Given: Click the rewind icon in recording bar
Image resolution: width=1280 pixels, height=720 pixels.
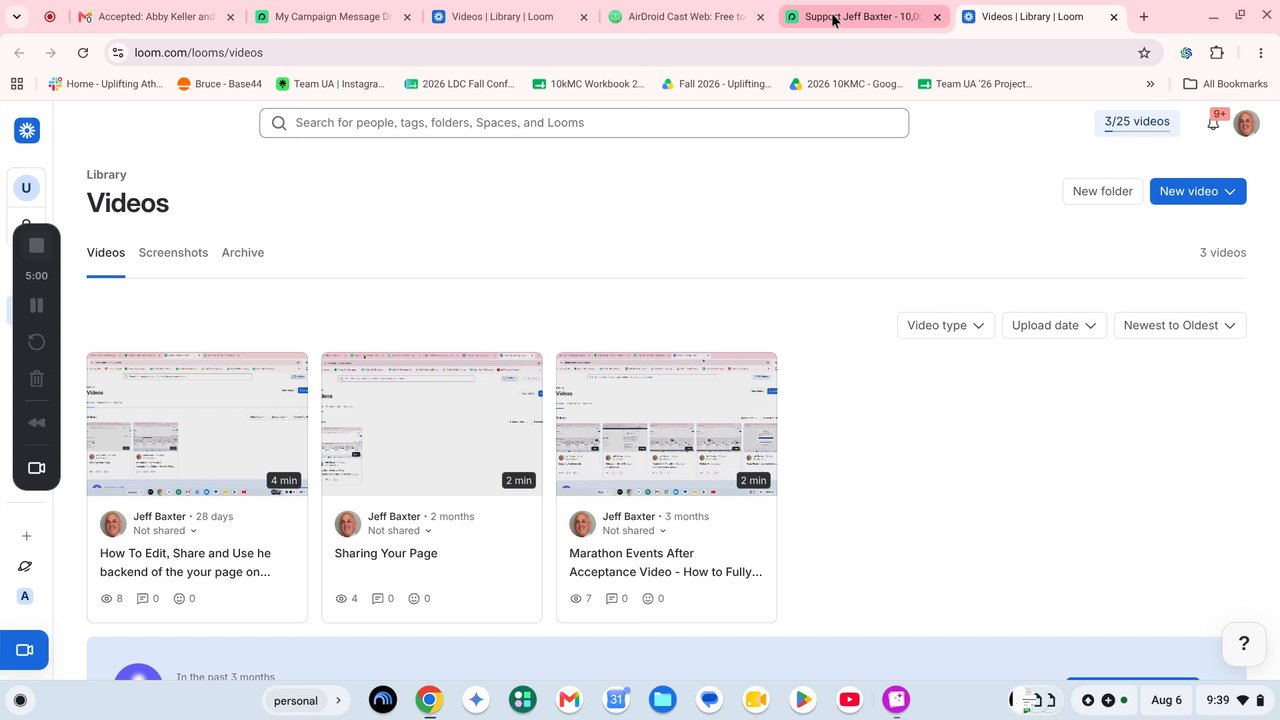Looking at the screenshot, I should pyautogui.click(x=37, y=423).
